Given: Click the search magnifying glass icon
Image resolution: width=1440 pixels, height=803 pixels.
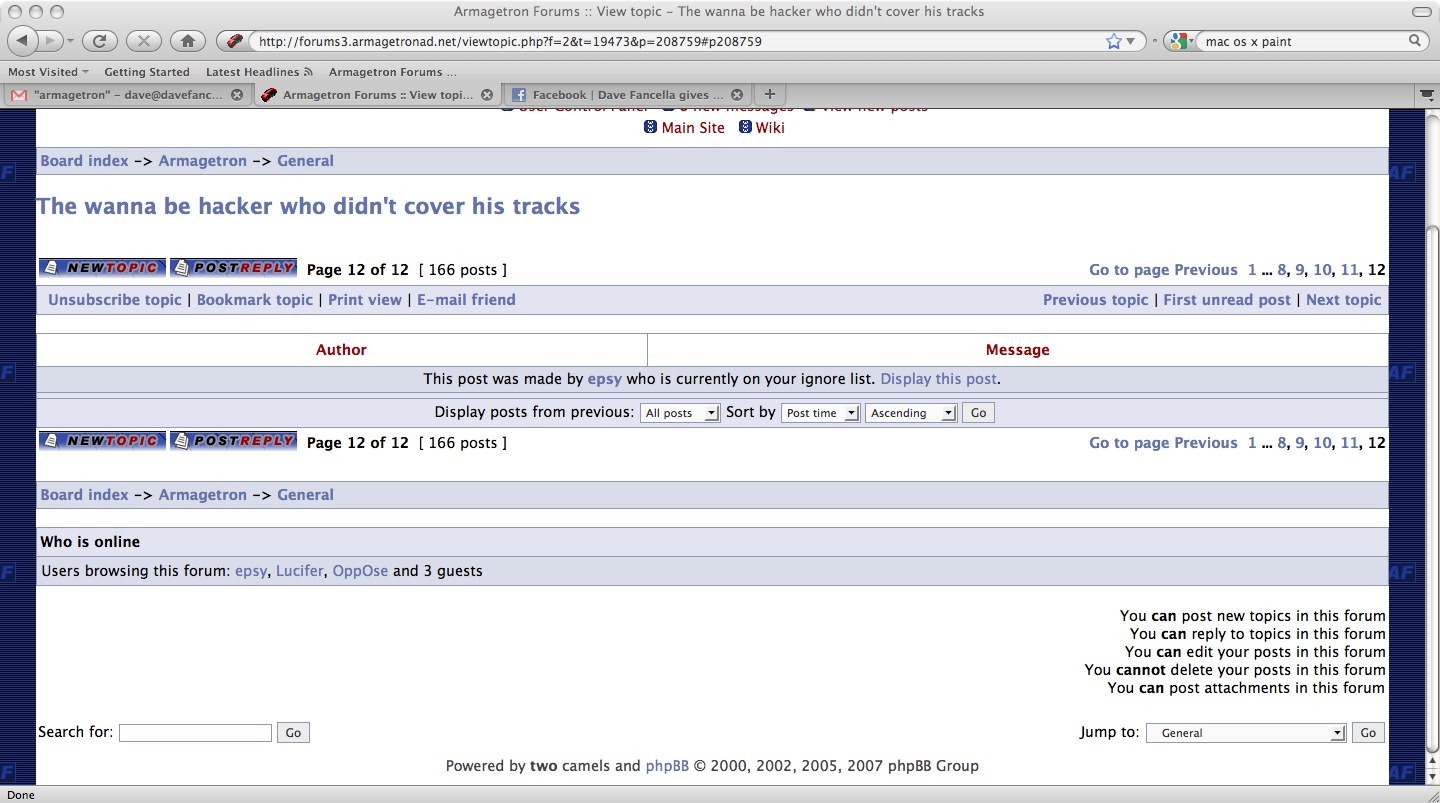Looking at the screenshot, I should [1415, 41].
